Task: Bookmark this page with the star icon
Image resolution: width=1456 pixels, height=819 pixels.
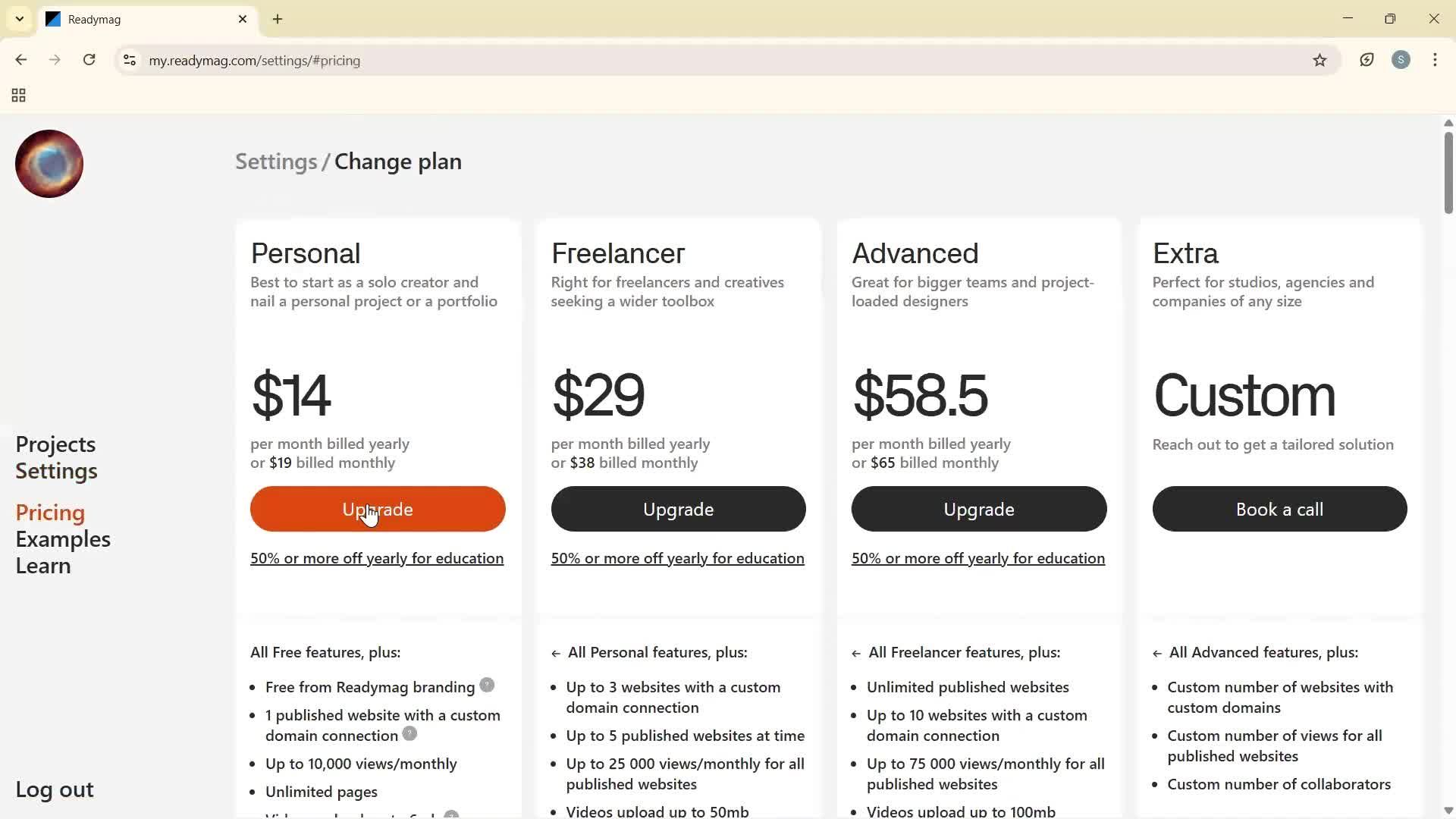Action: pyautogui.click(x=1319, y=61)
